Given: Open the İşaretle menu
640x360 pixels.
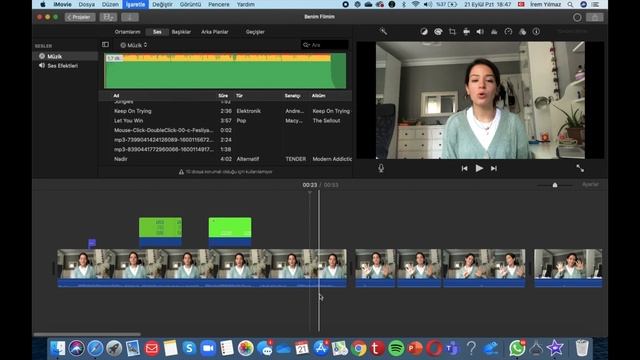Looking at the screenshot, I should click(x=136, y=4).
